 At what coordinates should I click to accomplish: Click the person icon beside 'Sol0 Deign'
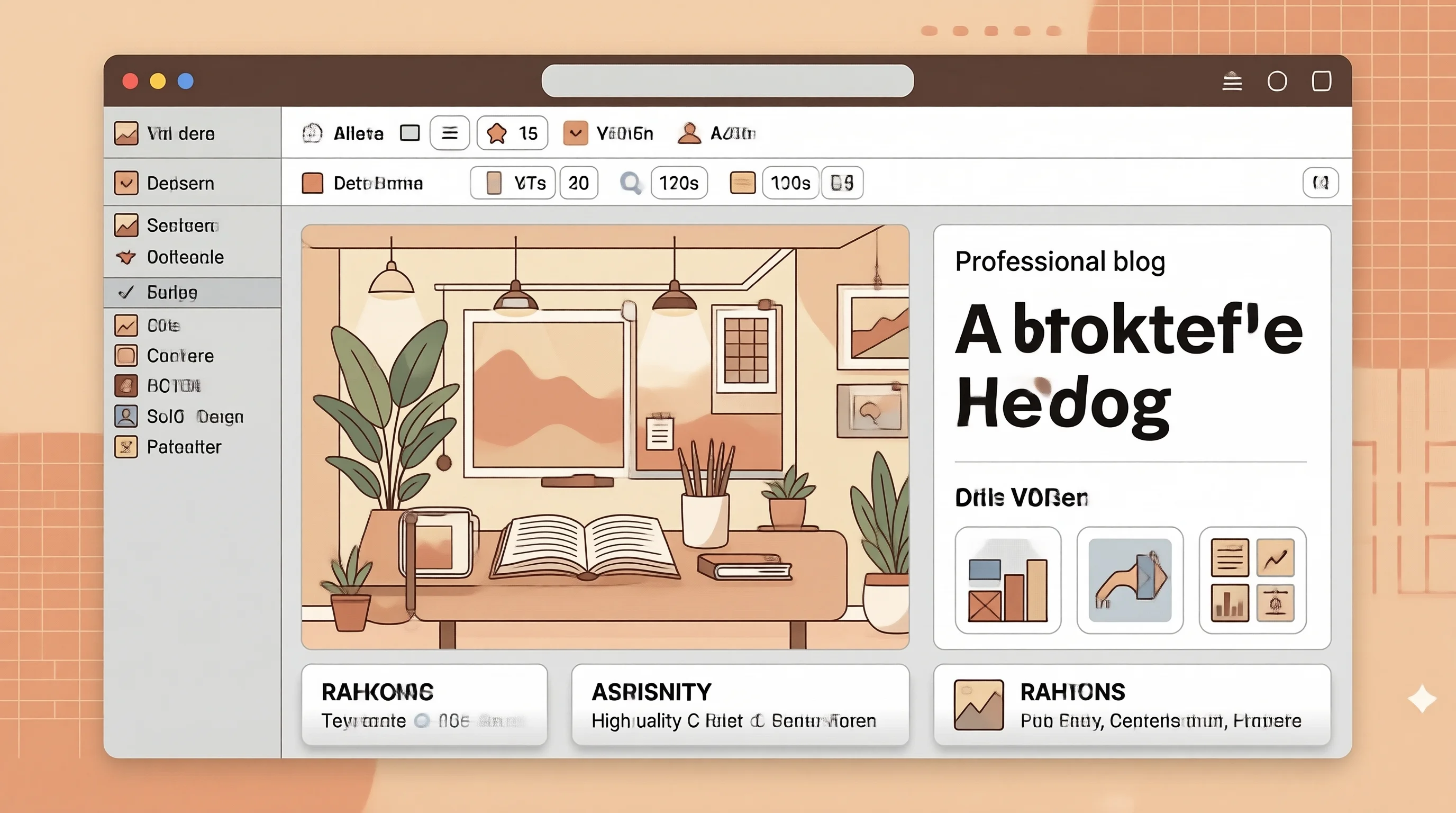pyautogui.click(x=125, y=416)
